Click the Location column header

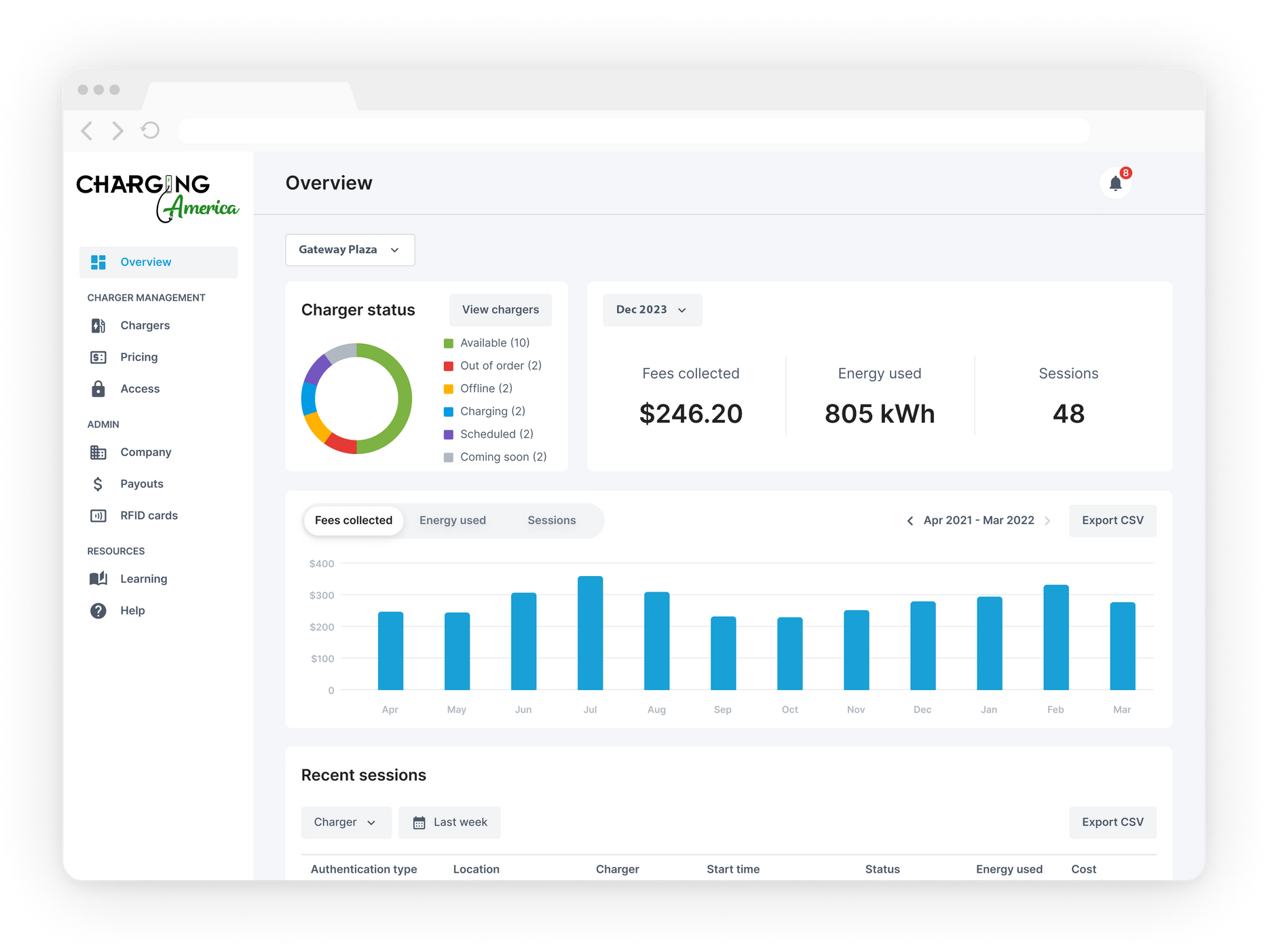476,869
